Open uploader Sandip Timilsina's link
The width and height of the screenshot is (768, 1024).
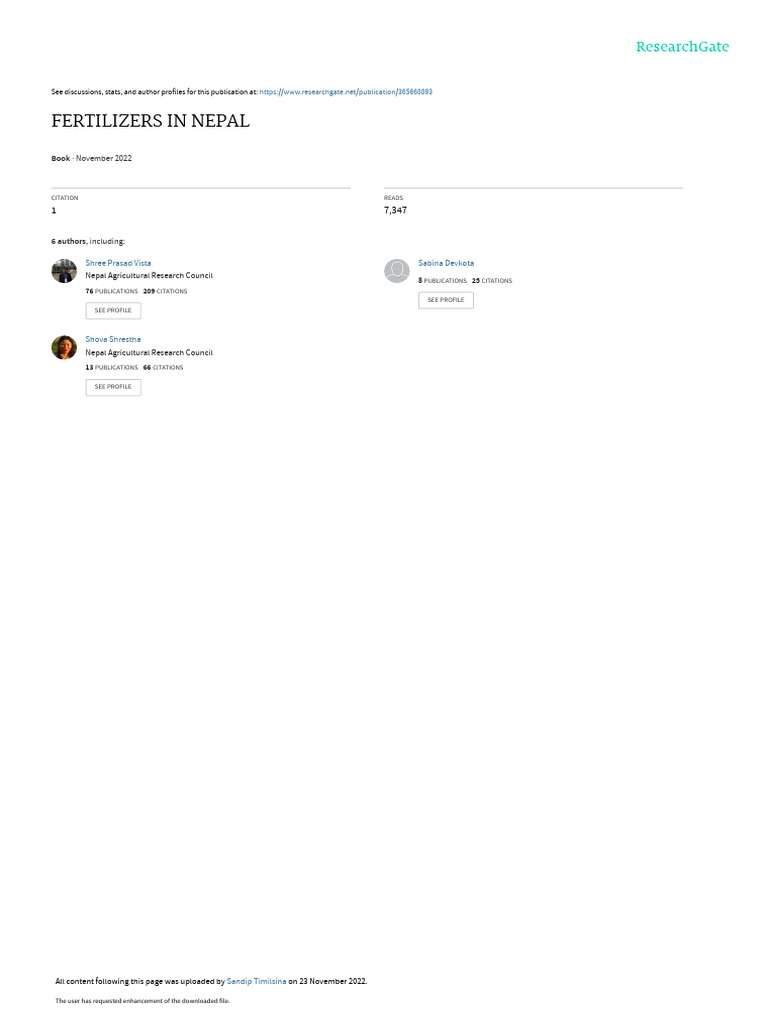[256, 982]
